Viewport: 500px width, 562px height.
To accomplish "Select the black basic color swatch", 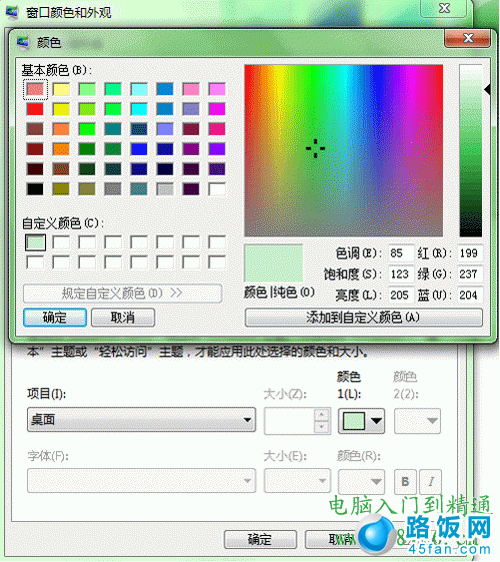I will tap(35, 189).
